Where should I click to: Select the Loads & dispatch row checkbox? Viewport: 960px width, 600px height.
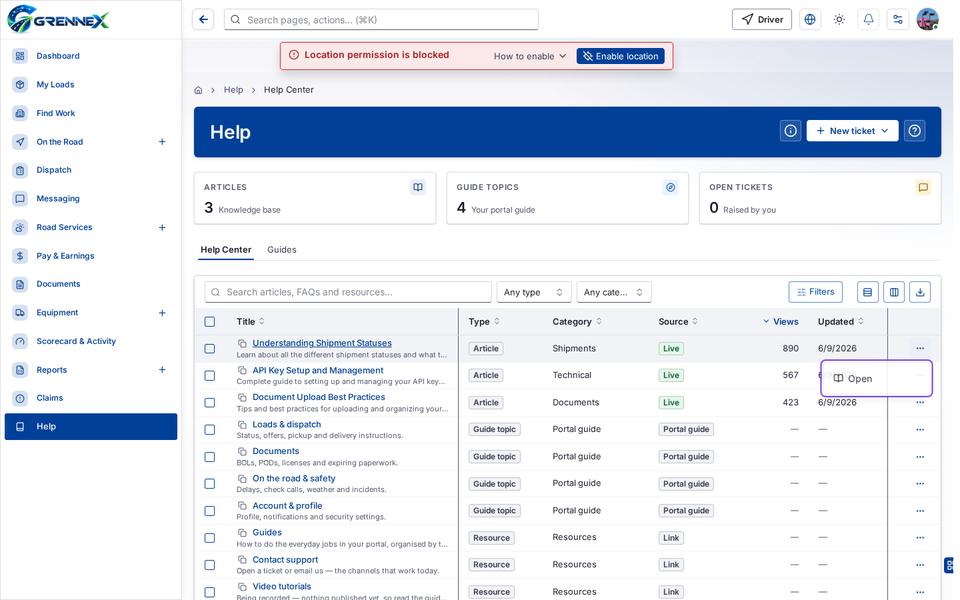click(209, 430)
